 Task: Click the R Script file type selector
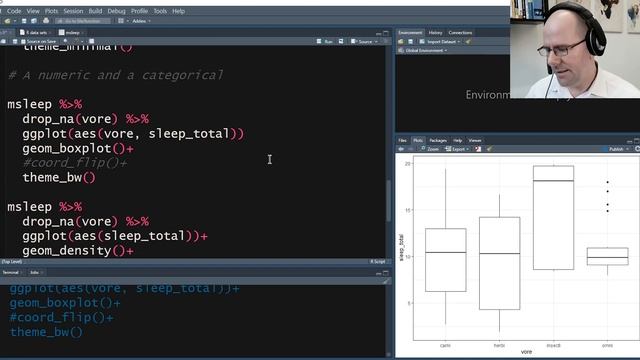[378, 262]
